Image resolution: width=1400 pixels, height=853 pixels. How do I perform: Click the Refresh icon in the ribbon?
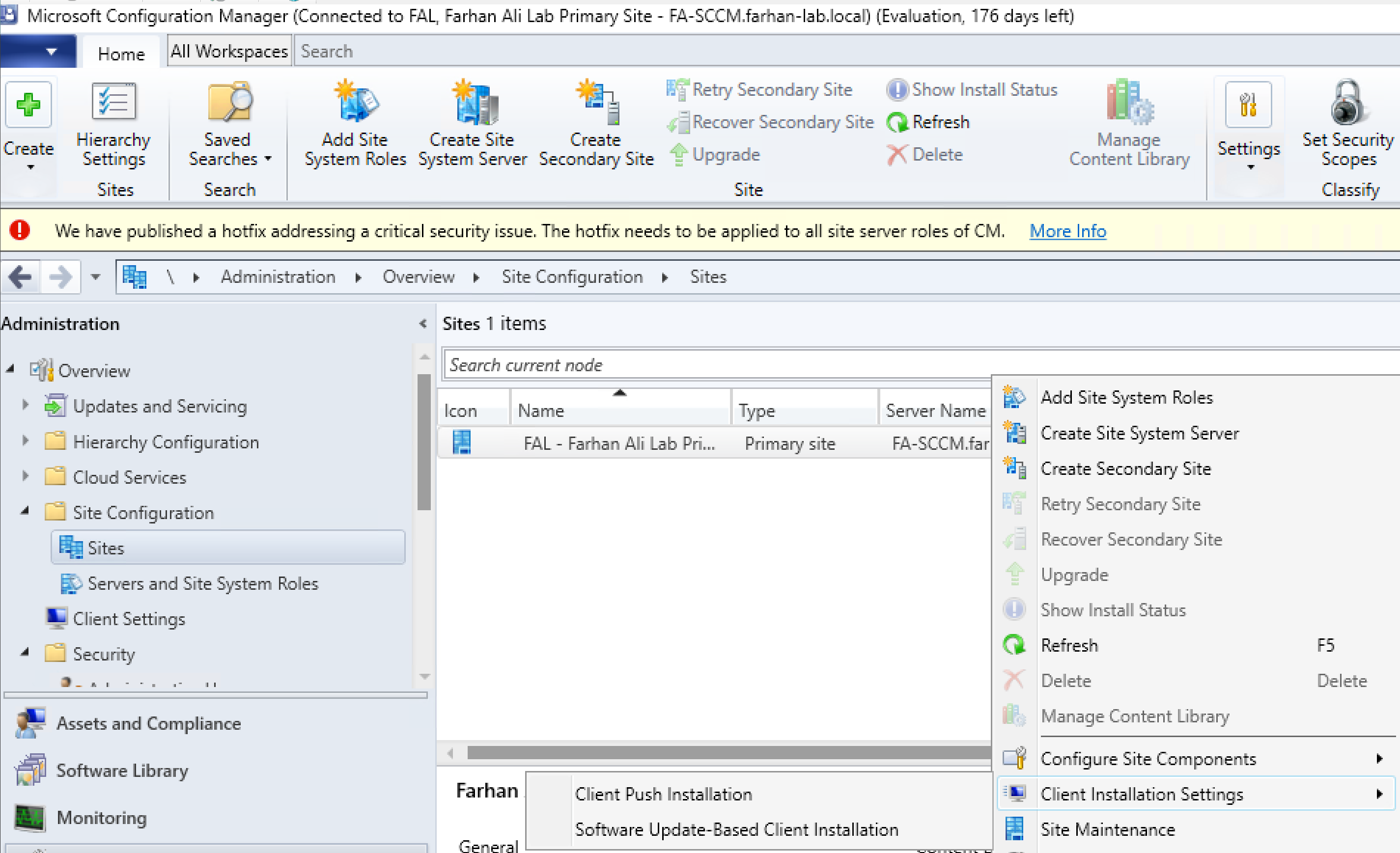click(x=898, y=122)
